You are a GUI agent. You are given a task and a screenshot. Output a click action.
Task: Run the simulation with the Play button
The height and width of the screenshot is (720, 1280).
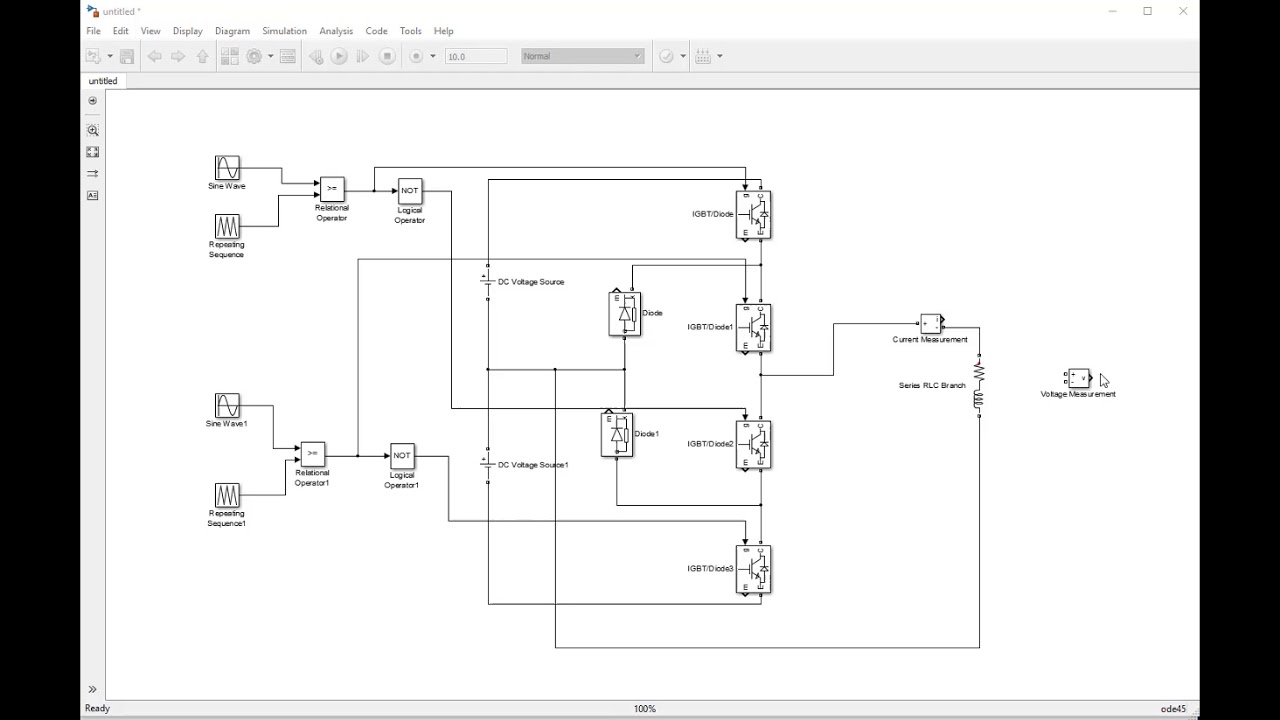[339, 56]
